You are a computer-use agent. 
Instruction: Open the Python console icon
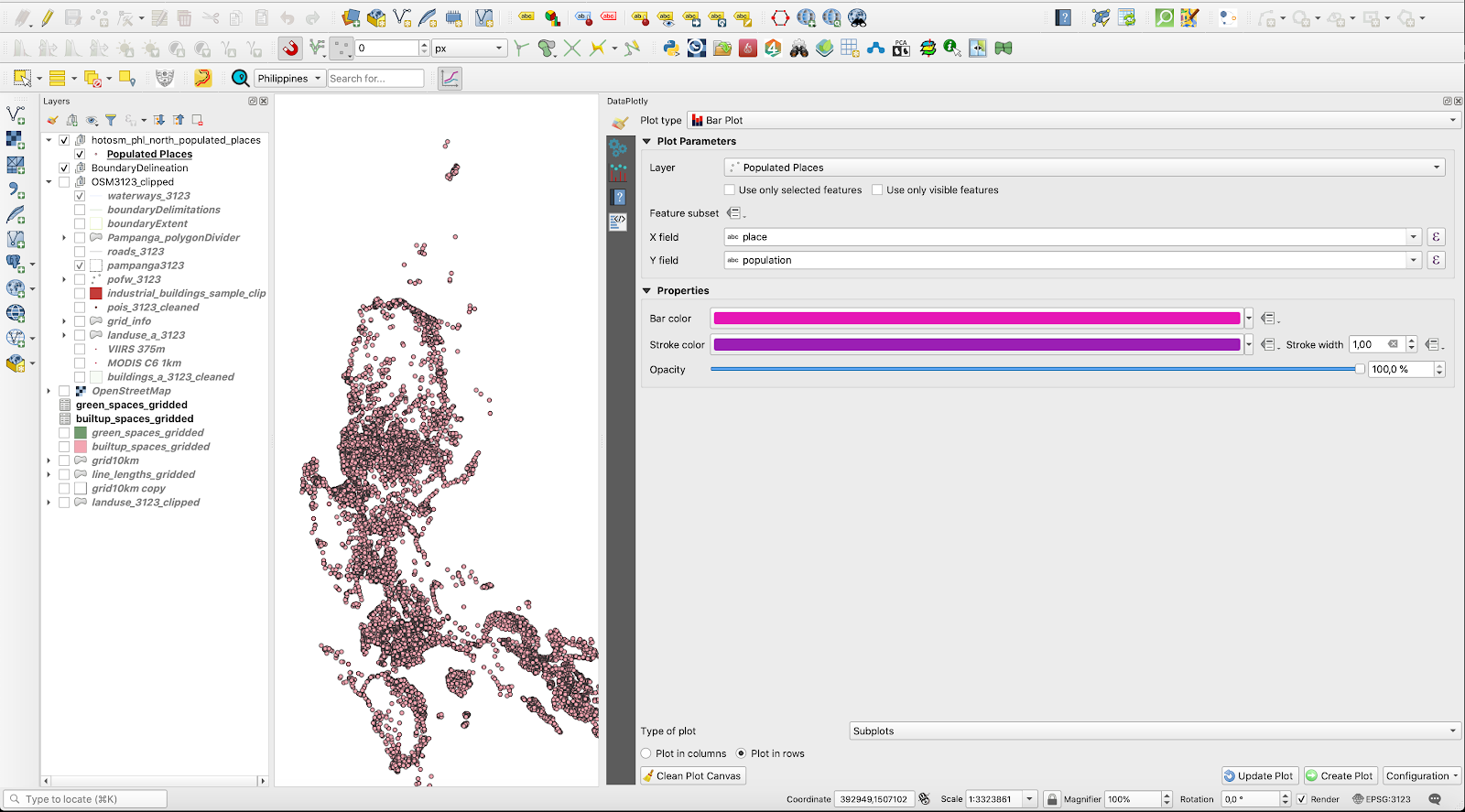(671, 49)
